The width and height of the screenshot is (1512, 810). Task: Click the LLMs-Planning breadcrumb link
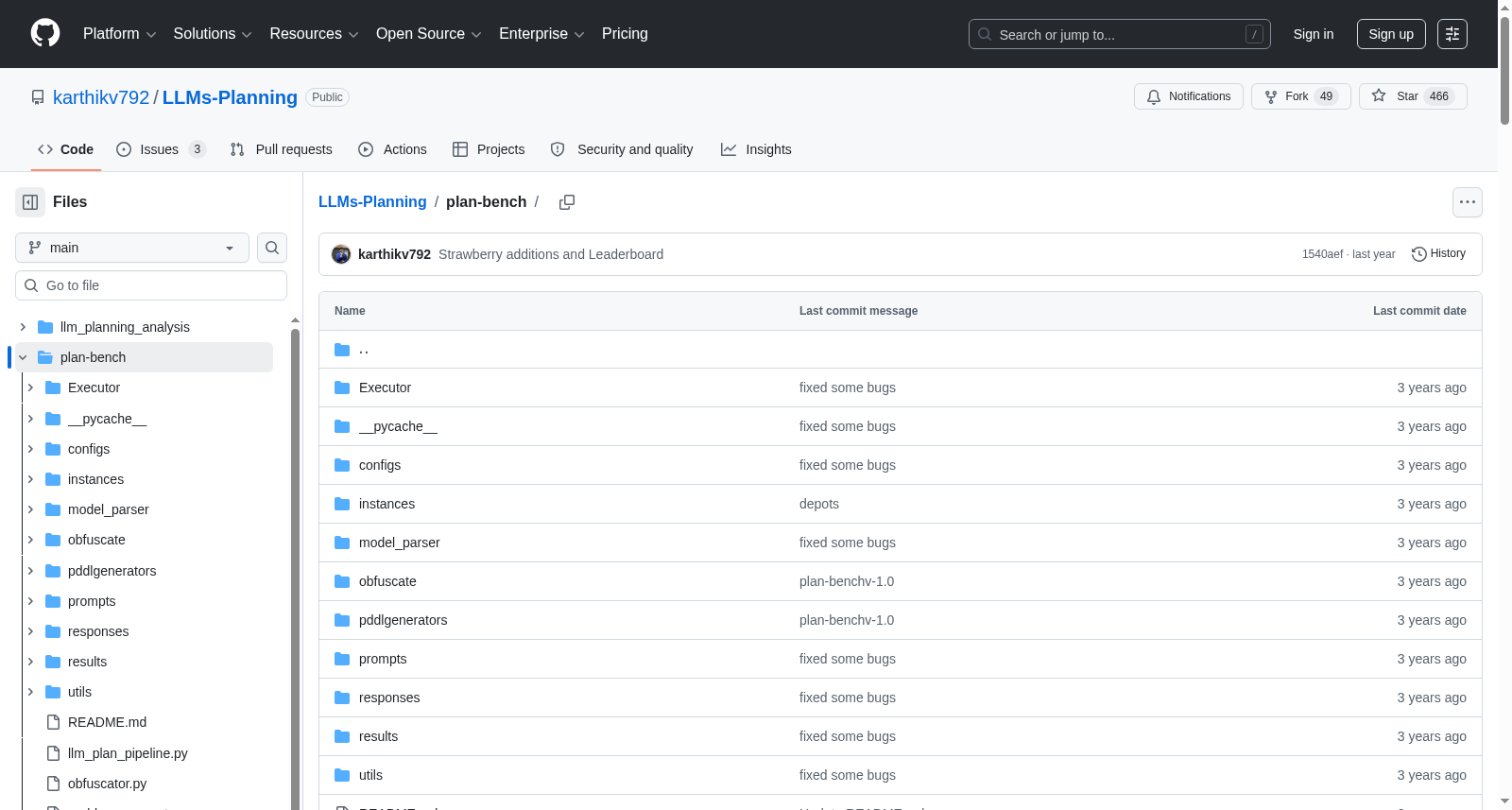pos(372,202)
